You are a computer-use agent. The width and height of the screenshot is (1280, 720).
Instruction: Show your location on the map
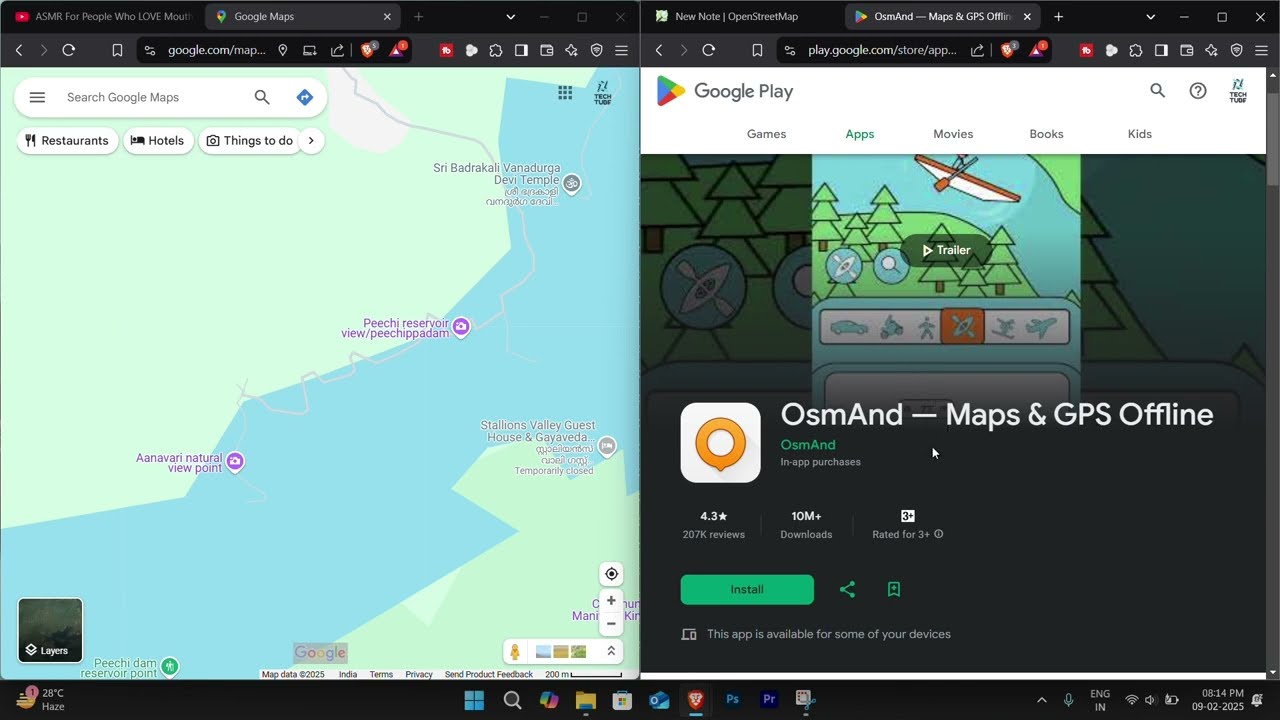611,574
